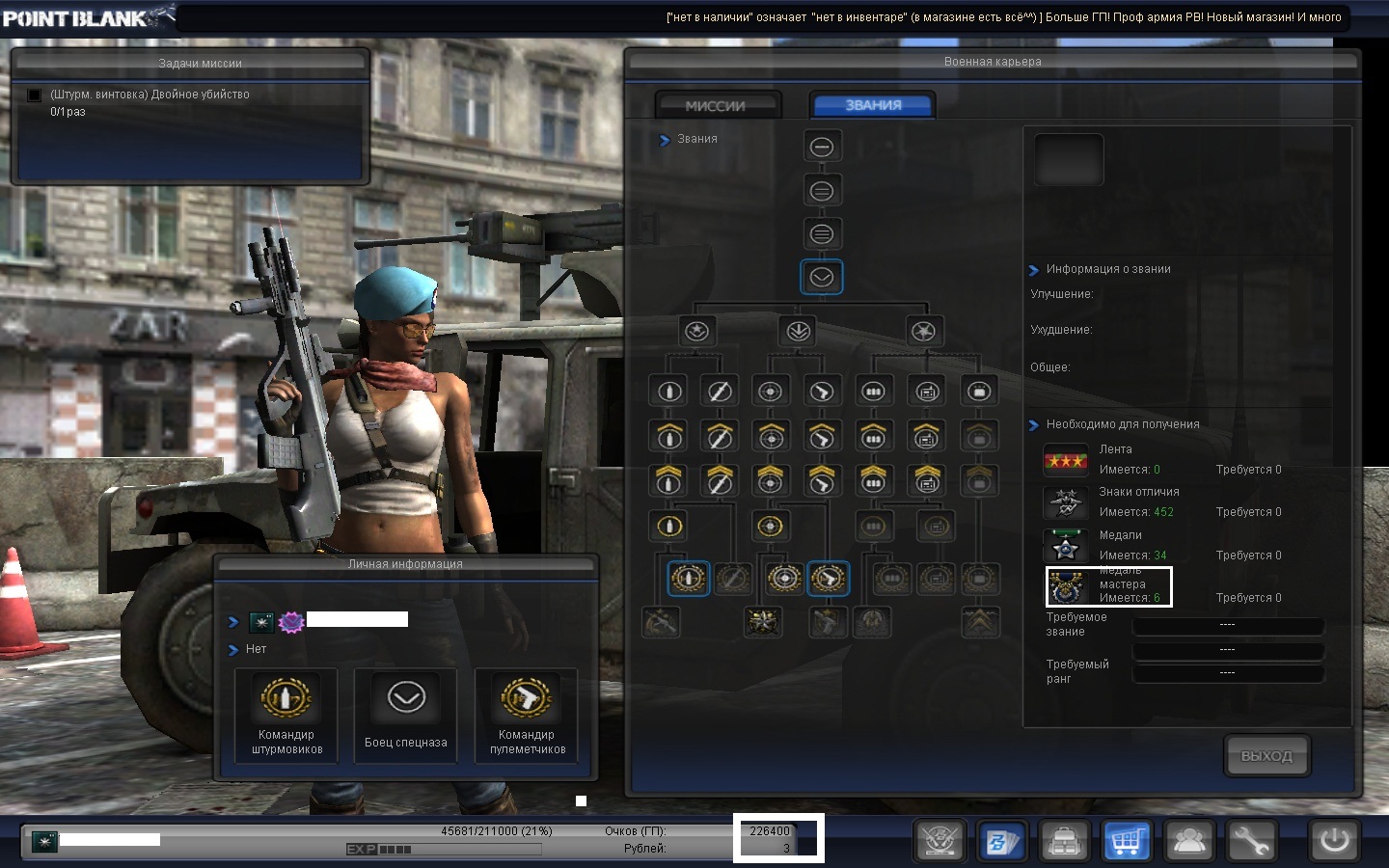The width and height of the screenshot is (1389, 868).
Task: Select the knife badge with two gold chevrons
Action: [x=720, y=479]
